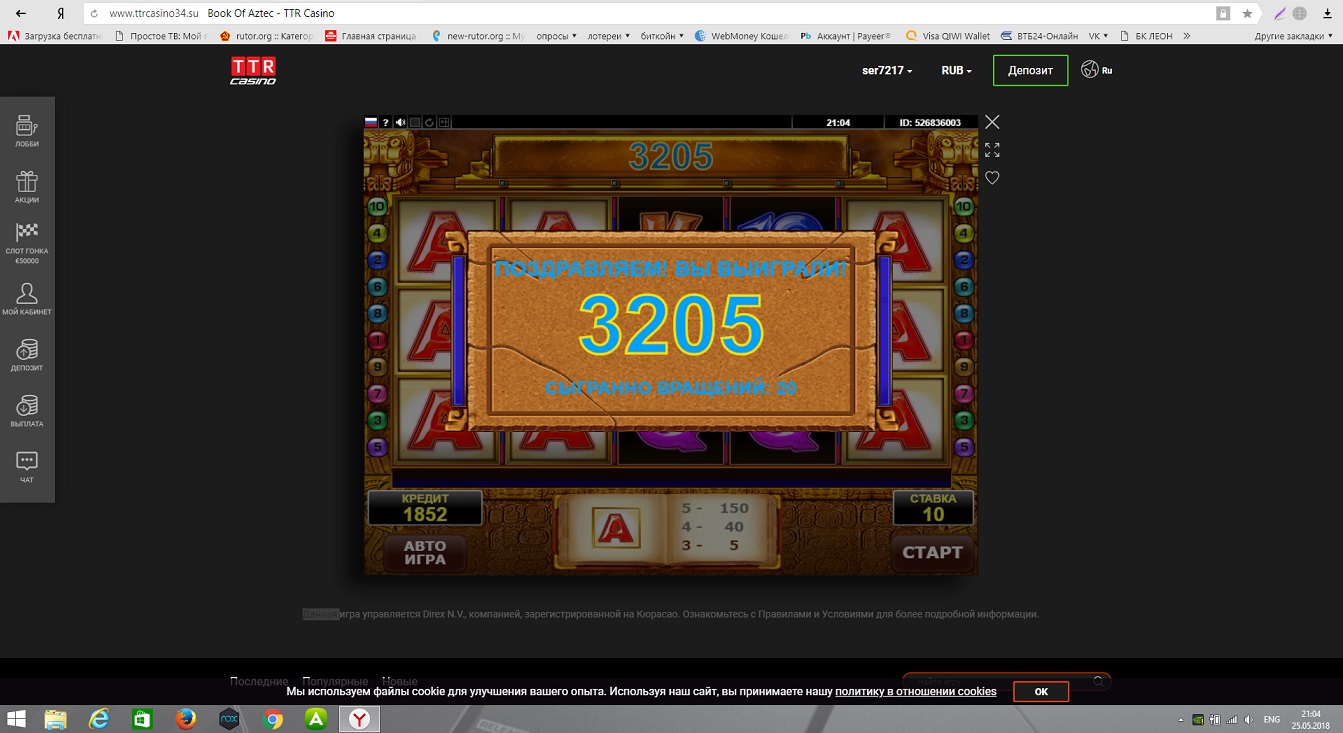Open the ВТБ24-Онлайн bookmark

click(1040, 36)
